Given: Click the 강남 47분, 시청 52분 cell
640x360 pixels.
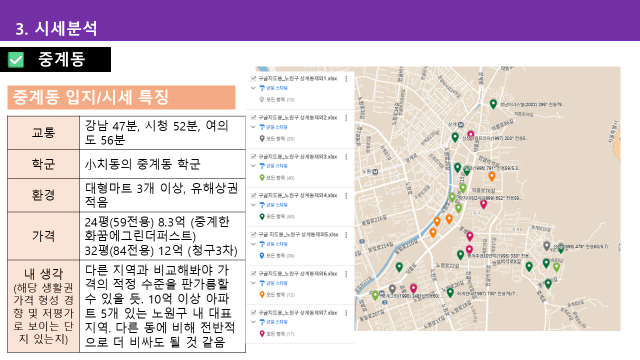Looking at the screenshot, I should (162, 133).
